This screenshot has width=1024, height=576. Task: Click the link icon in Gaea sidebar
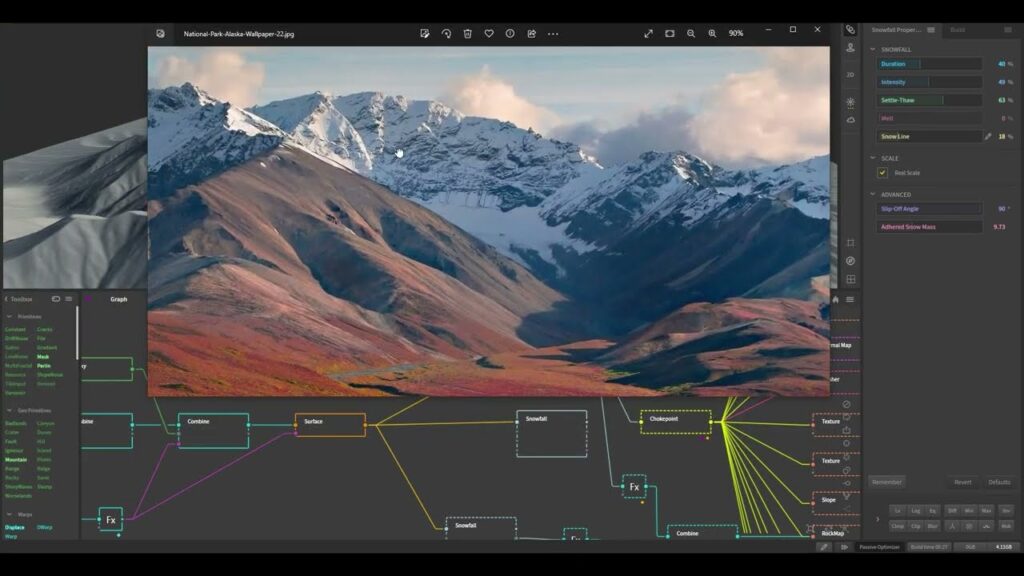(850, 29)
